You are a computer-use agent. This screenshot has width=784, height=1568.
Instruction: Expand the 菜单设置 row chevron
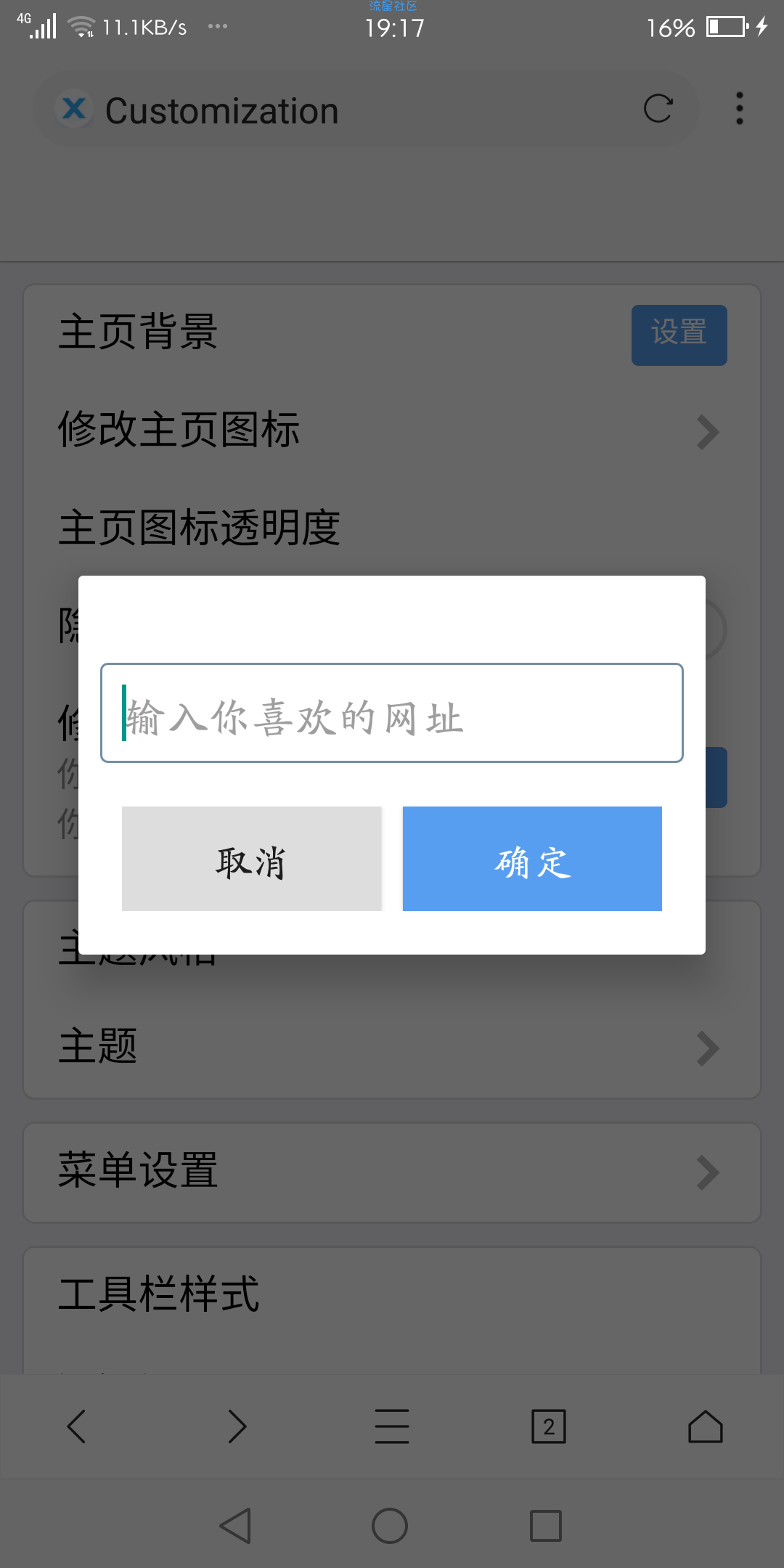tap(708, 1172)
